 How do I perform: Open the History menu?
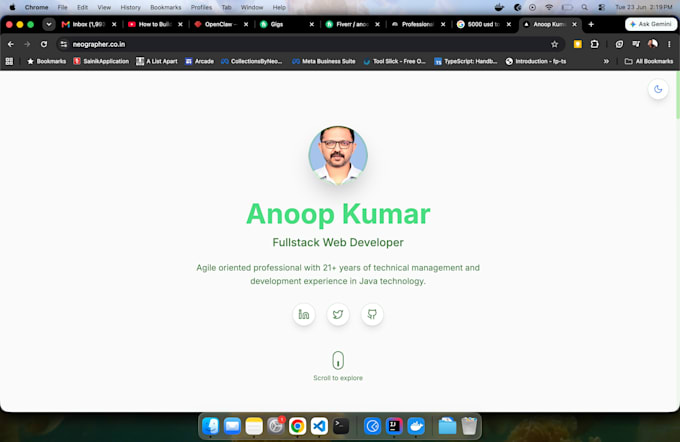click(x=131, y=7)
